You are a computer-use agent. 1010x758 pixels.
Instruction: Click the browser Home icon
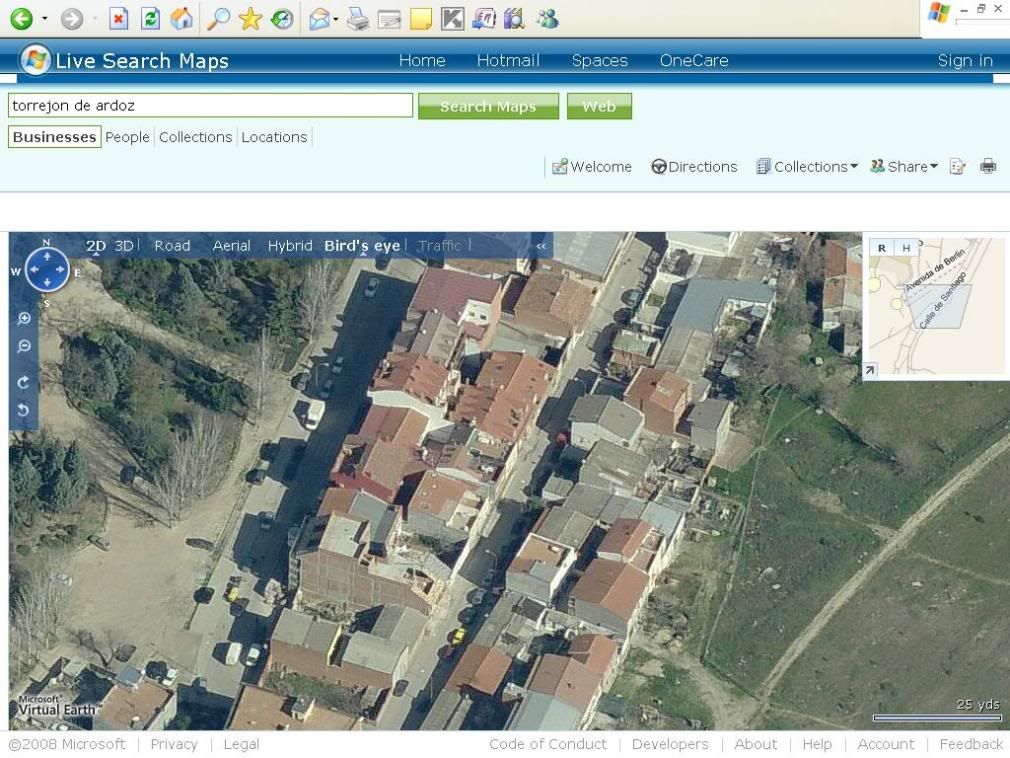click(182, 18)
